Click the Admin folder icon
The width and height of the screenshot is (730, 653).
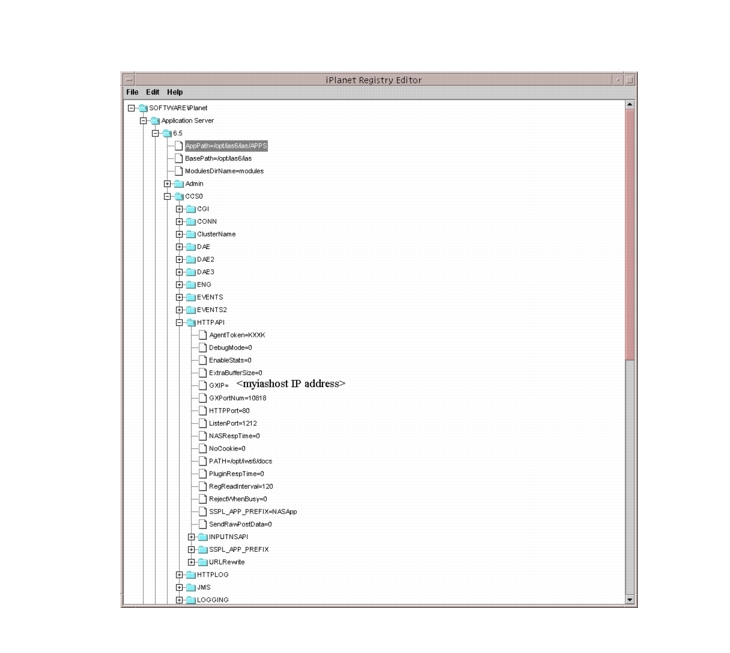click(179, 184)
